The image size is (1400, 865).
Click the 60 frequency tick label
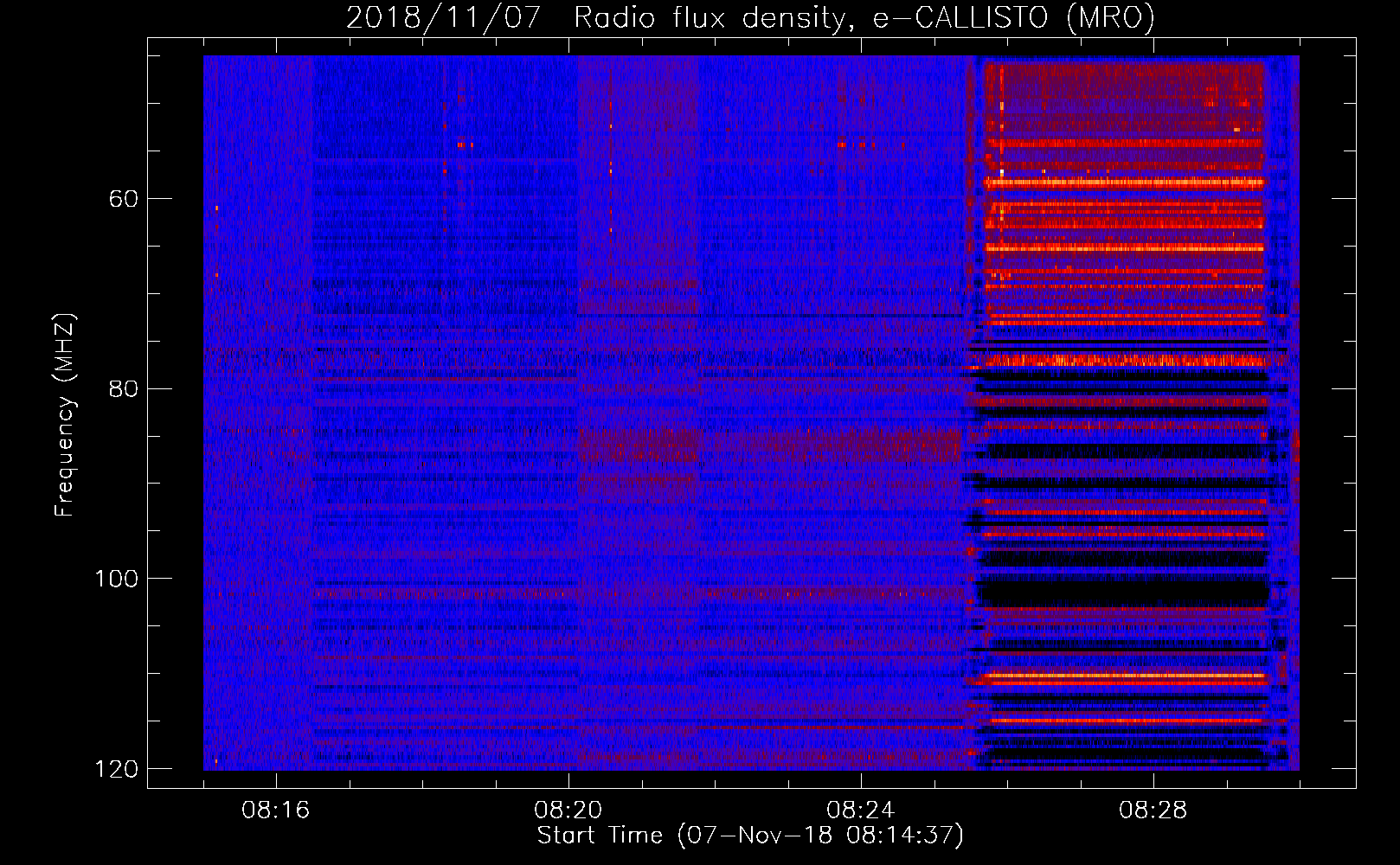pyautogui.click(x=125, y=199)
